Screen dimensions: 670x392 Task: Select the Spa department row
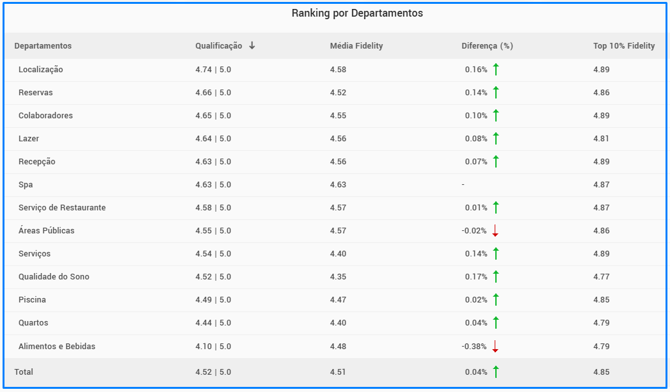[335, 185]
